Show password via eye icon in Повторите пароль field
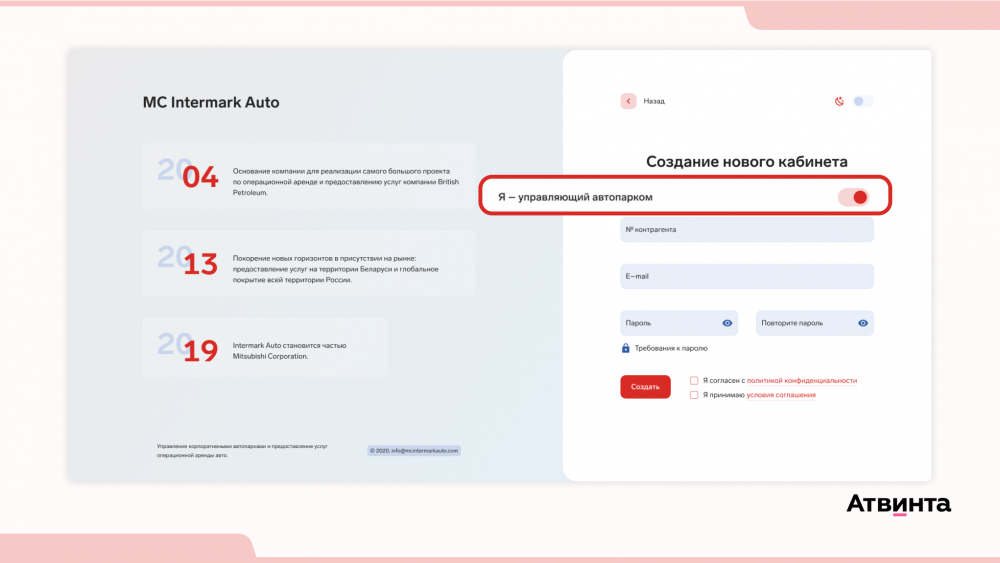 click(x=863, y=323)
